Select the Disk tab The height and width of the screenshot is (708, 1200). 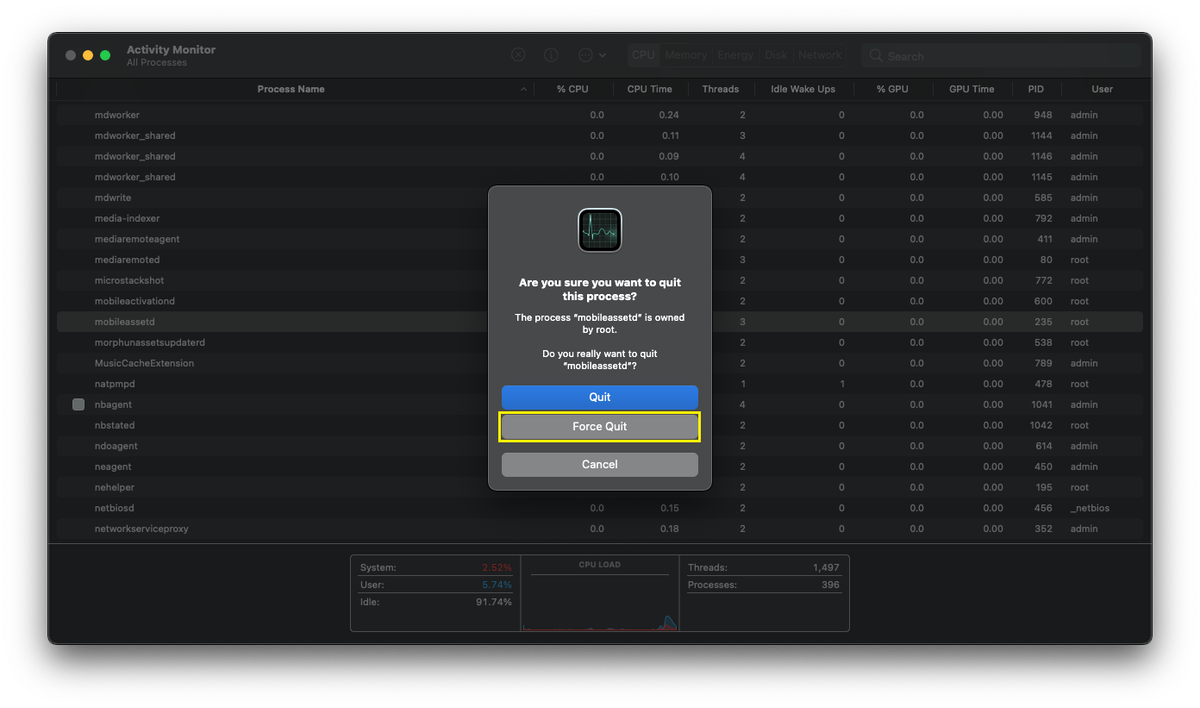(776, 54)
